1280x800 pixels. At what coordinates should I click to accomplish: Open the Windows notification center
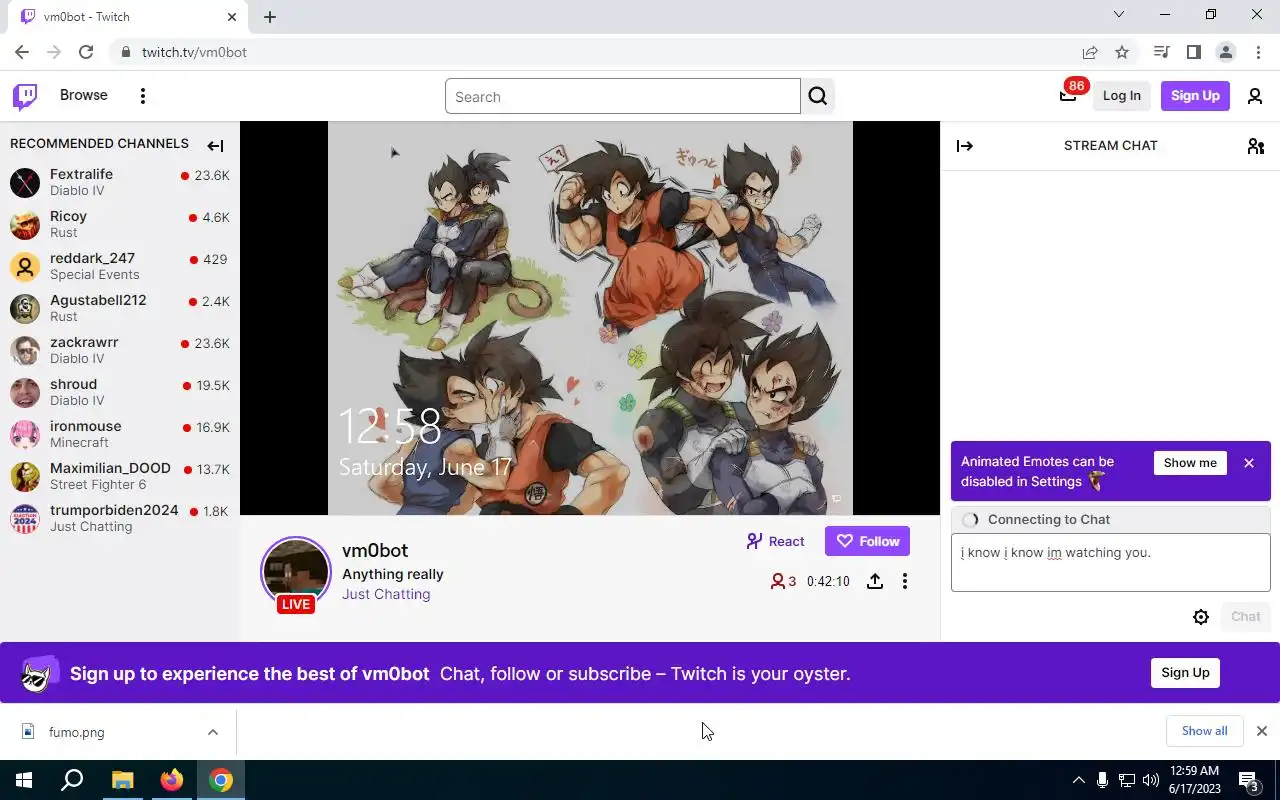tap(1249, 780)
